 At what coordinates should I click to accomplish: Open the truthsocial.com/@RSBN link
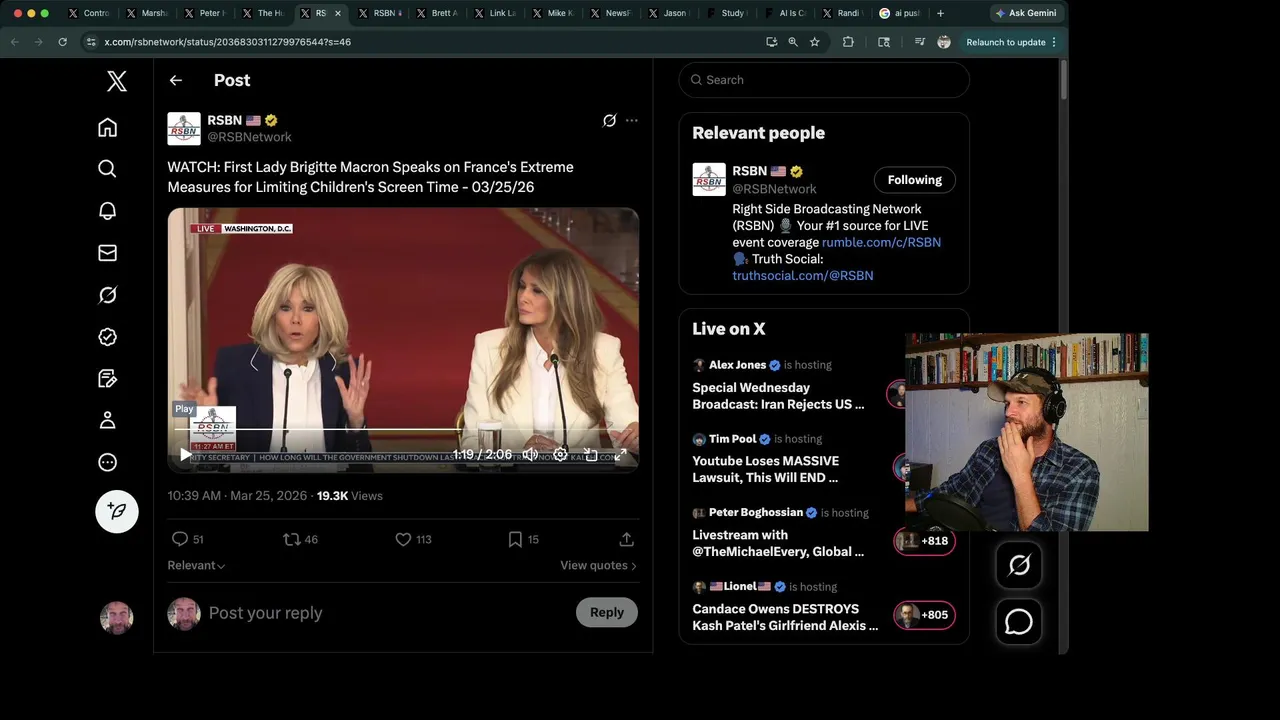tap(803, 275)
